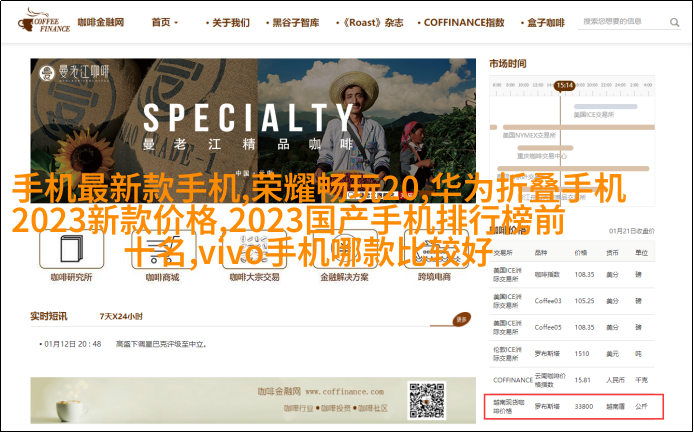694x433 pixels.
Task: Open the 咖啡研究所 document icon
Action: pos(72,249)
